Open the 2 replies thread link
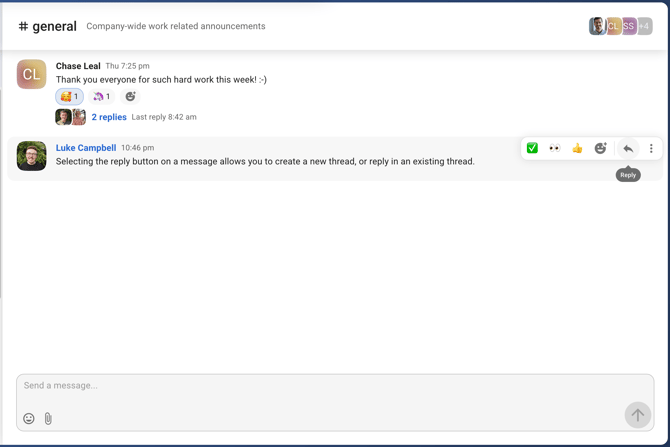 109,117
